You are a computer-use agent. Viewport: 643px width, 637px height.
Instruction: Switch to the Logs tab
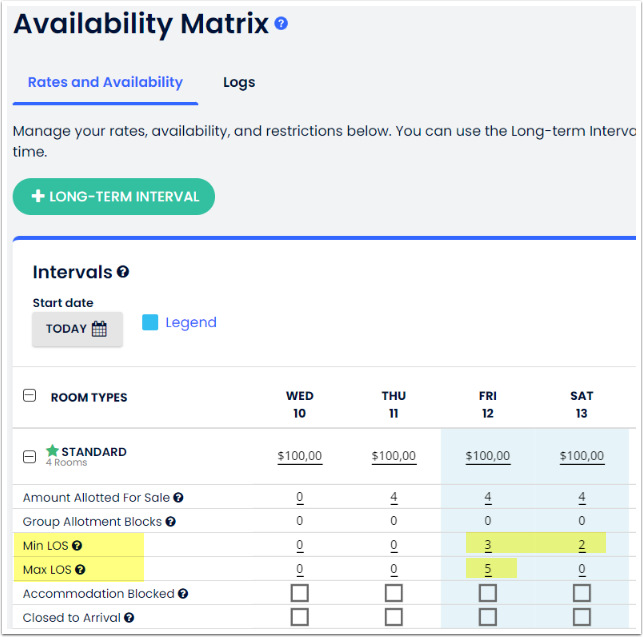(x=239, y=83)
